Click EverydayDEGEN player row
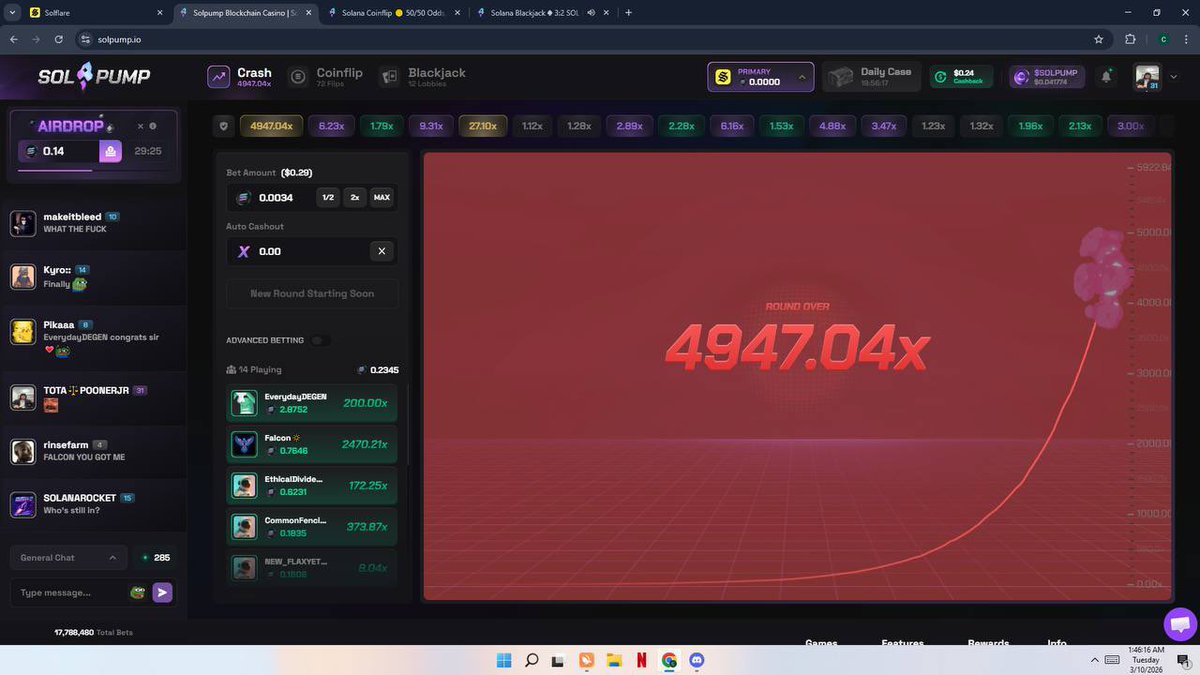 point(312,403)
